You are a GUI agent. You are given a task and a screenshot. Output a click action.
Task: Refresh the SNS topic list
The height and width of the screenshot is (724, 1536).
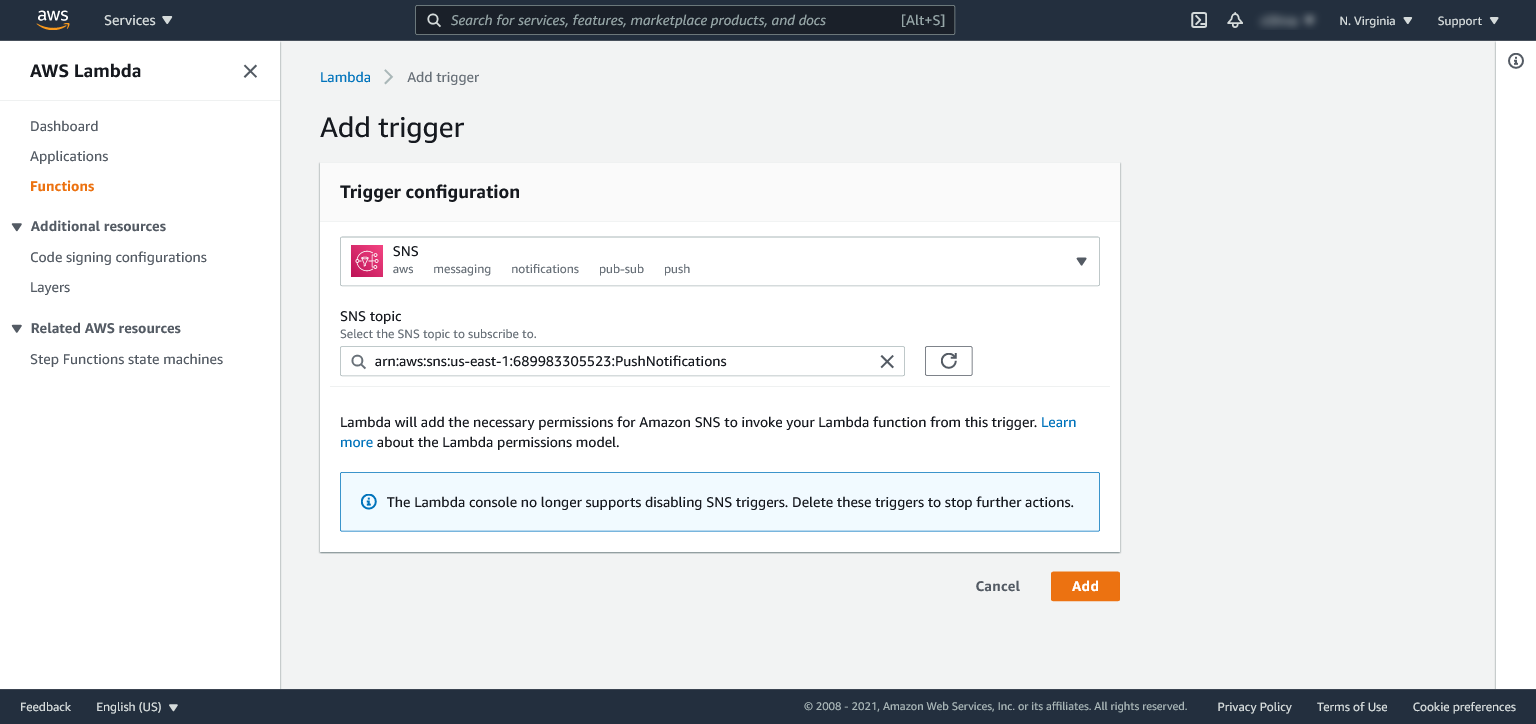tap(949, 361)
